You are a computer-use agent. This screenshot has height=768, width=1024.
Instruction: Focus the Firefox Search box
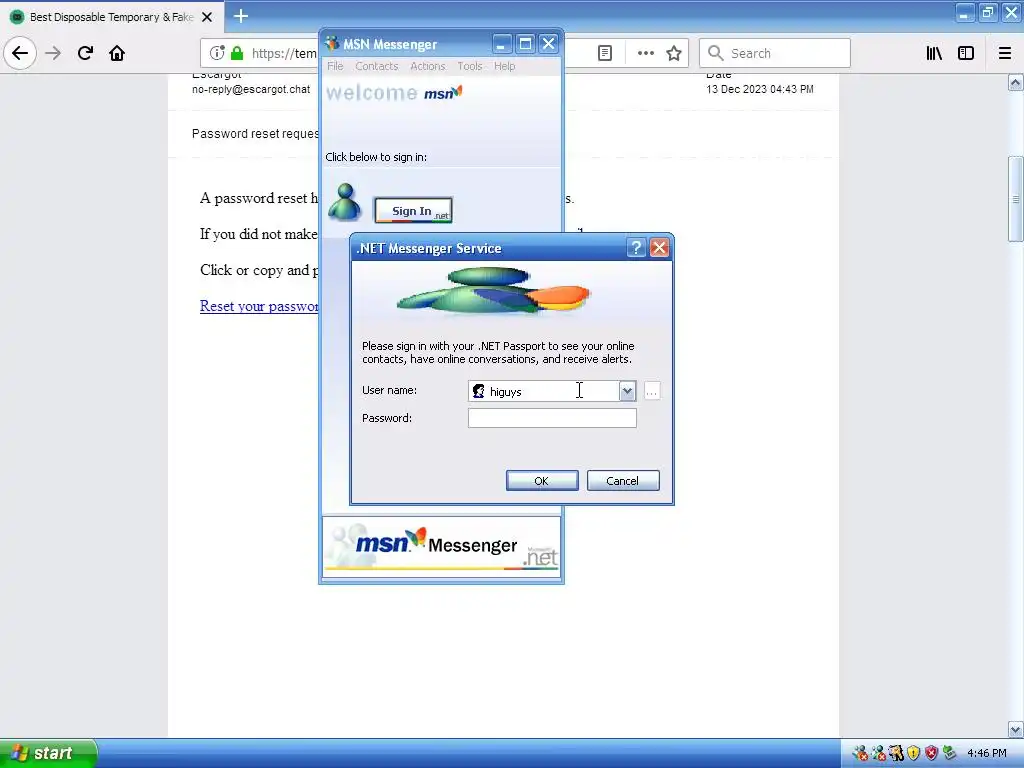[x=775, y=53]
